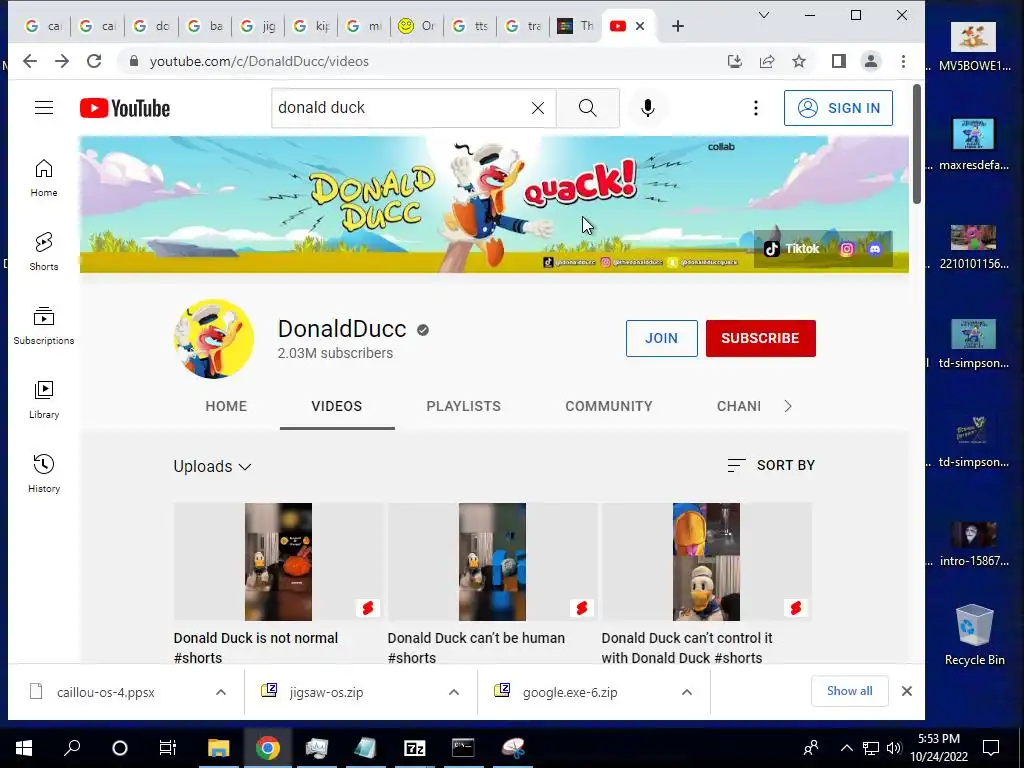Open a new browser tab
Viewport: 1024px width, 768px height.
pyautogui.click(x=678, y=26)
